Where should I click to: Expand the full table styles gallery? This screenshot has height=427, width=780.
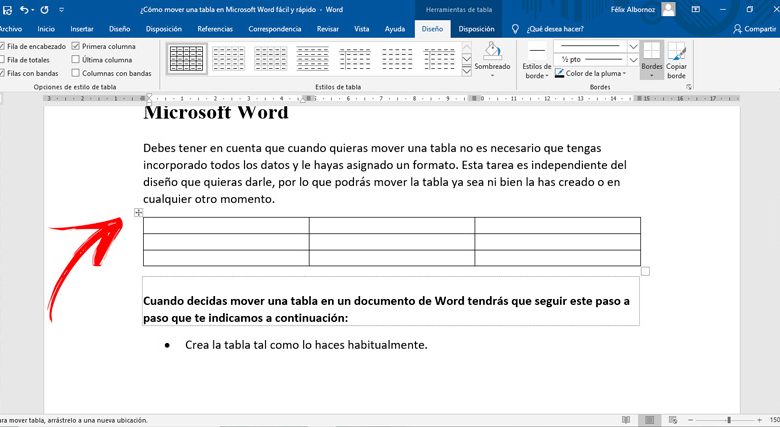(x=467, y=71)
